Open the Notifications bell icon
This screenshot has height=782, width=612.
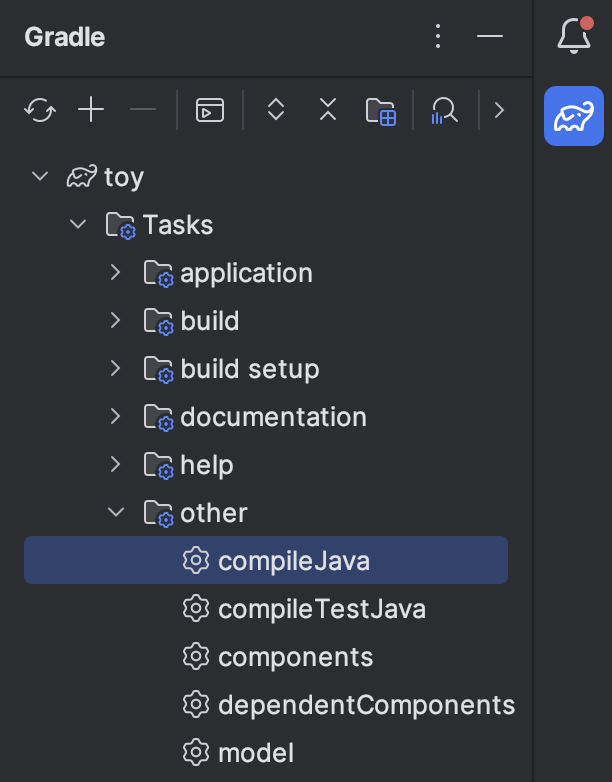574,36
